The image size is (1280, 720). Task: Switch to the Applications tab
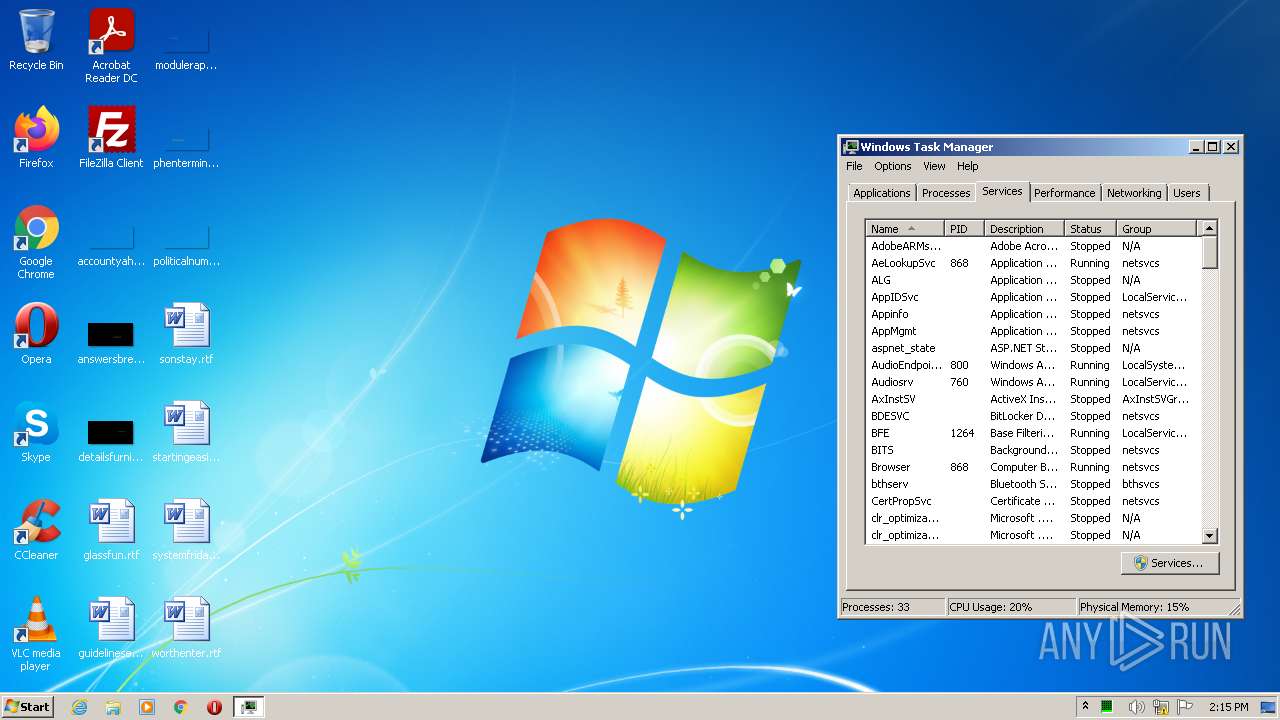point(882,193)
